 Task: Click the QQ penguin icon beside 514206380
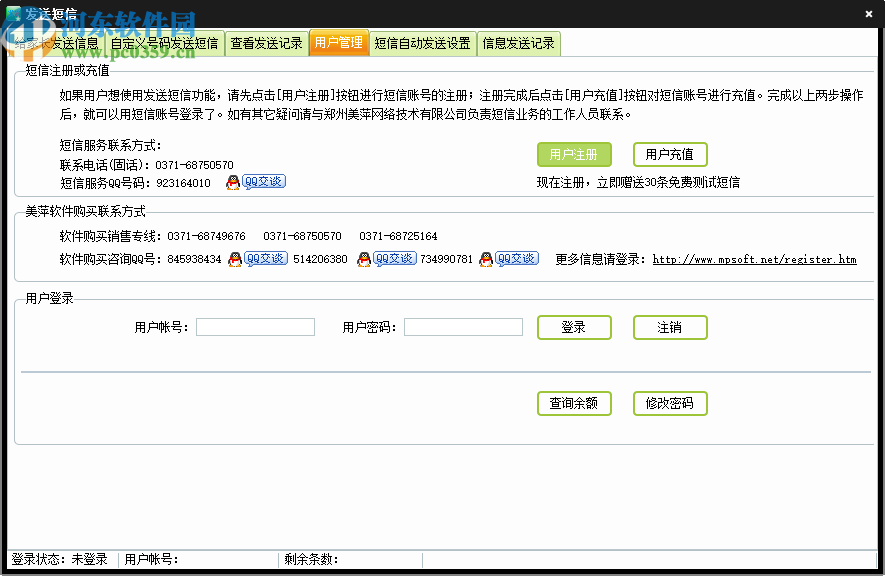tap(363, 258)
